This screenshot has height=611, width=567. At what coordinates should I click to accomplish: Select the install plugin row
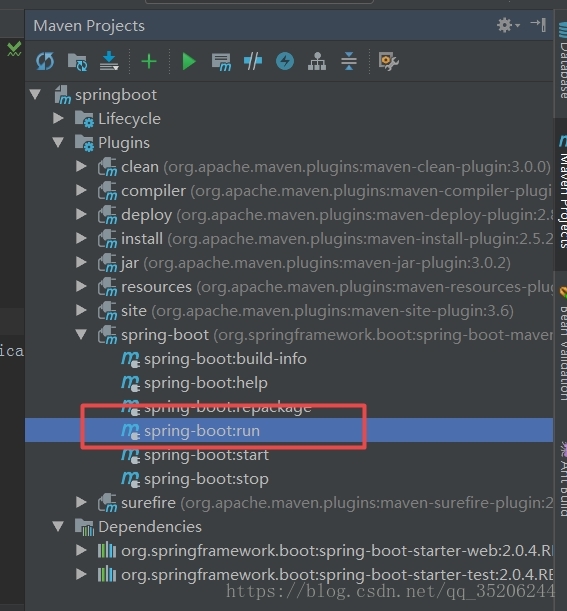(x=289, y=238)
